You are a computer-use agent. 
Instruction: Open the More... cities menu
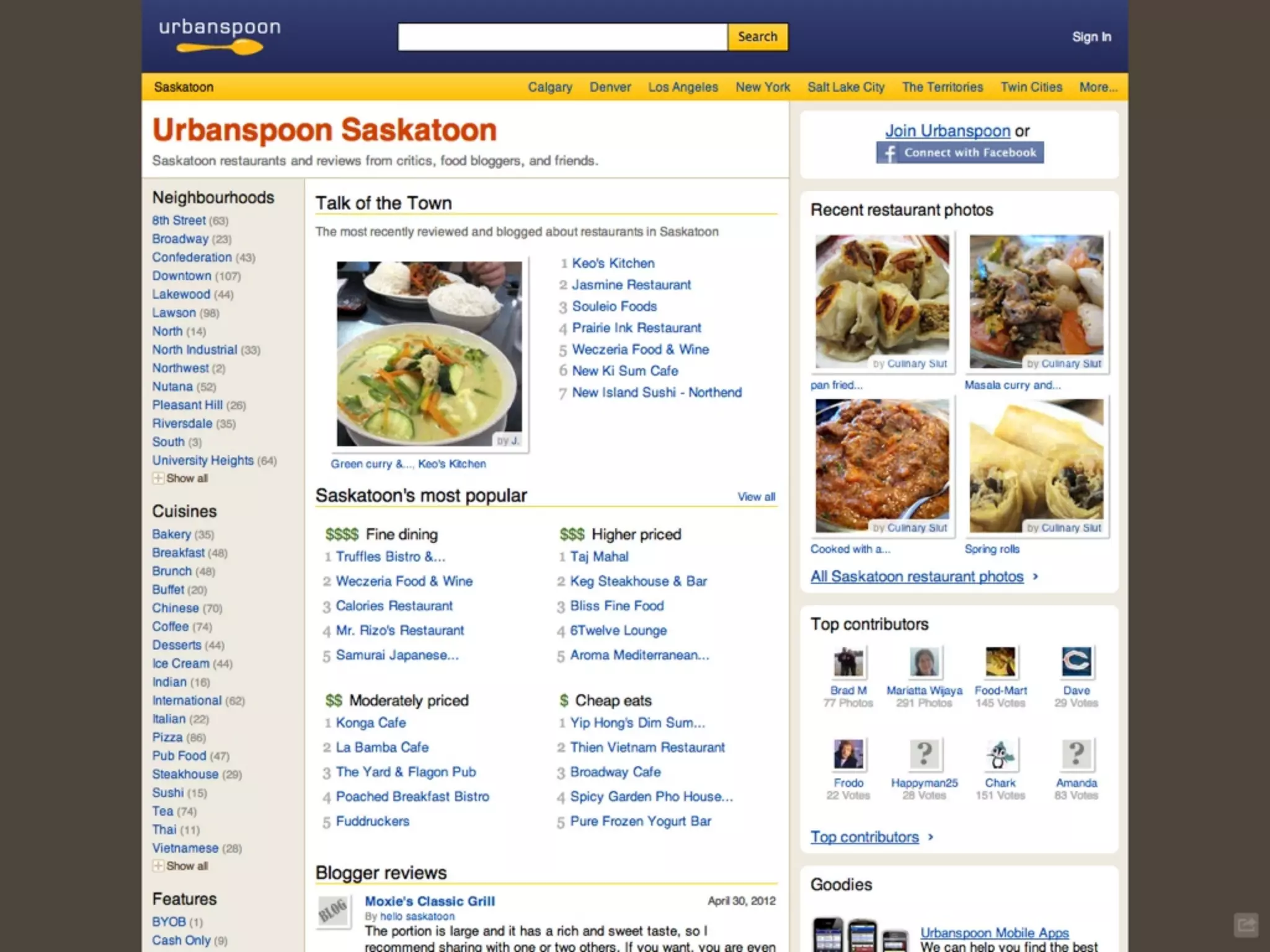point(1098,87)
